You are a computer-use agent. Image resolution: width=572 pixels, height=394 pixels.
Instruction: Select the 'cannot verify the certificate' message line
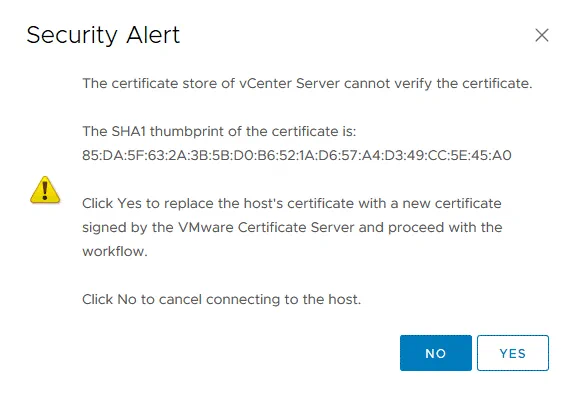tap(307, 84)
